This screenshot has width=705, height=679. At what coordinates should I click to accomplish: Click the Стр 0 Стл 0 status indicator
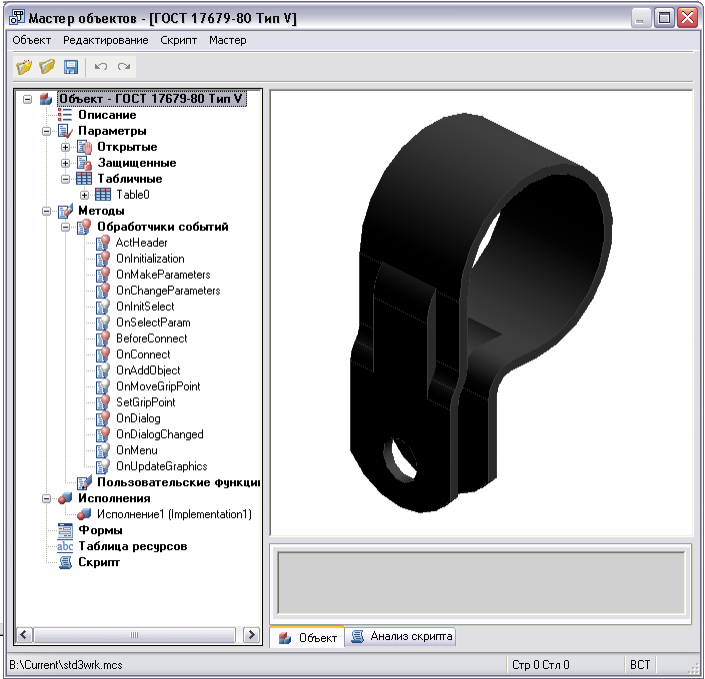[540, 665]
